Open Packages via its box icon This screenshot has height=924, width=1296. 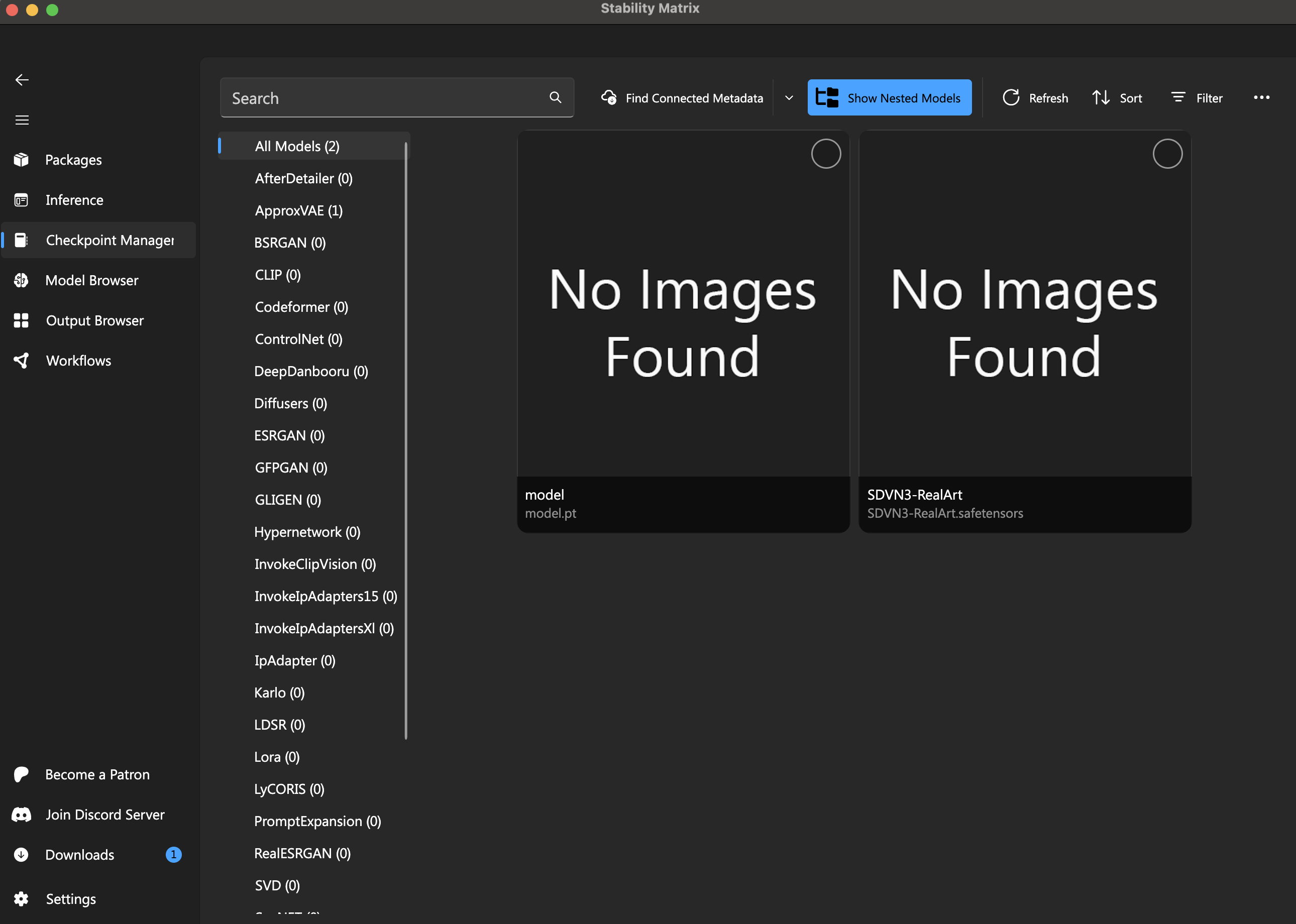(x=22, y=160)
